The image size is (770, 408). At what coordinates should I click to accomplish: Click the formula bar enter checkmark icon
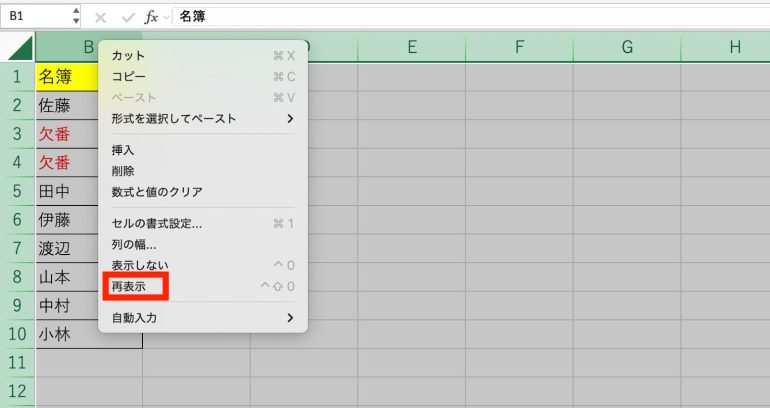(x=127, y=17)
